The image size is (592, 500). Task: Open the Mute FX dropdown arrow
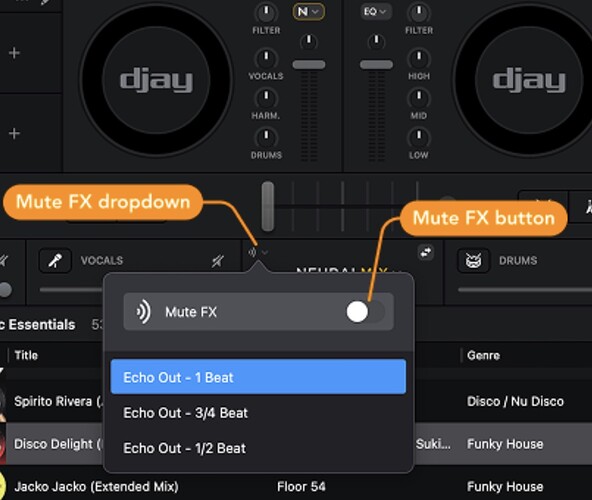[265, 252]
